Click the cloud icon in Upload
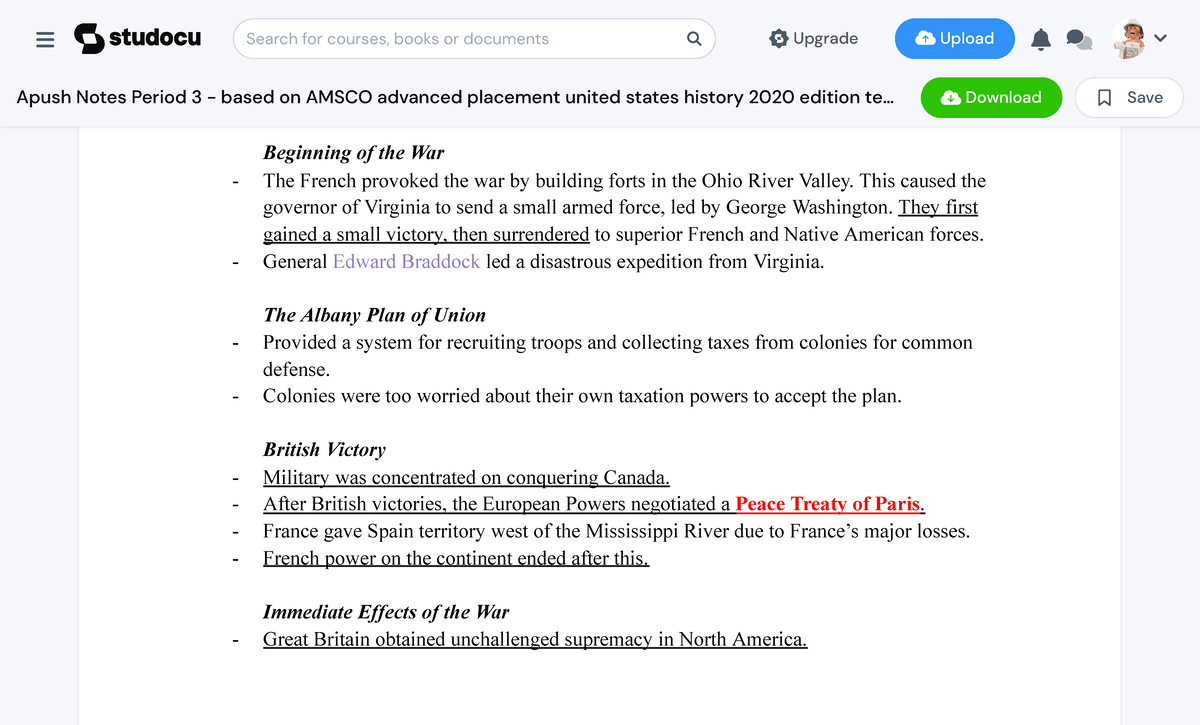The height and width of the screenshot is (725, 1200). 925,39
